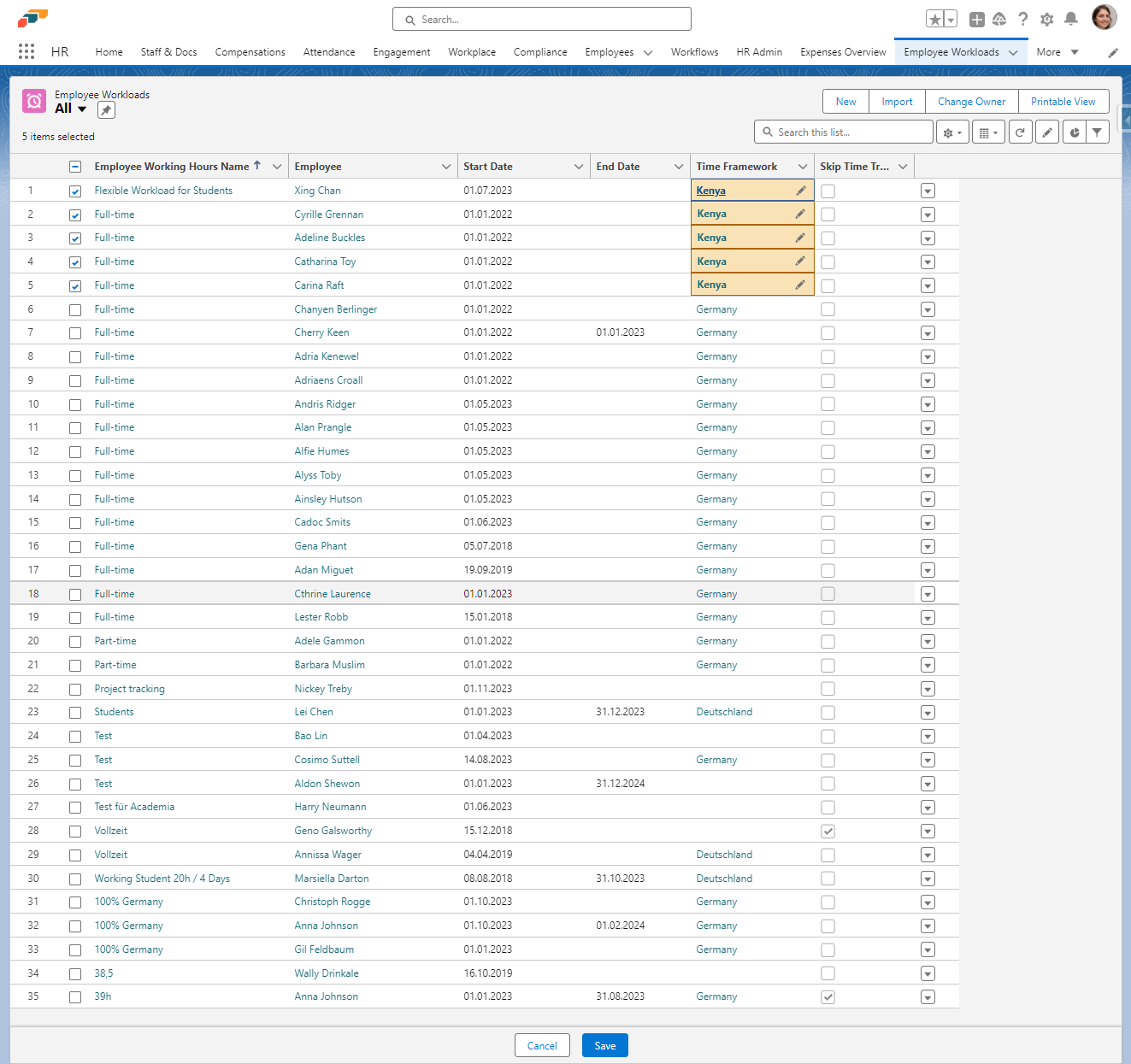Select the row checkbox for Chanyen Berlinger
The image size is (1131, 1064).
pyautogui.click(x=75, y=310)
